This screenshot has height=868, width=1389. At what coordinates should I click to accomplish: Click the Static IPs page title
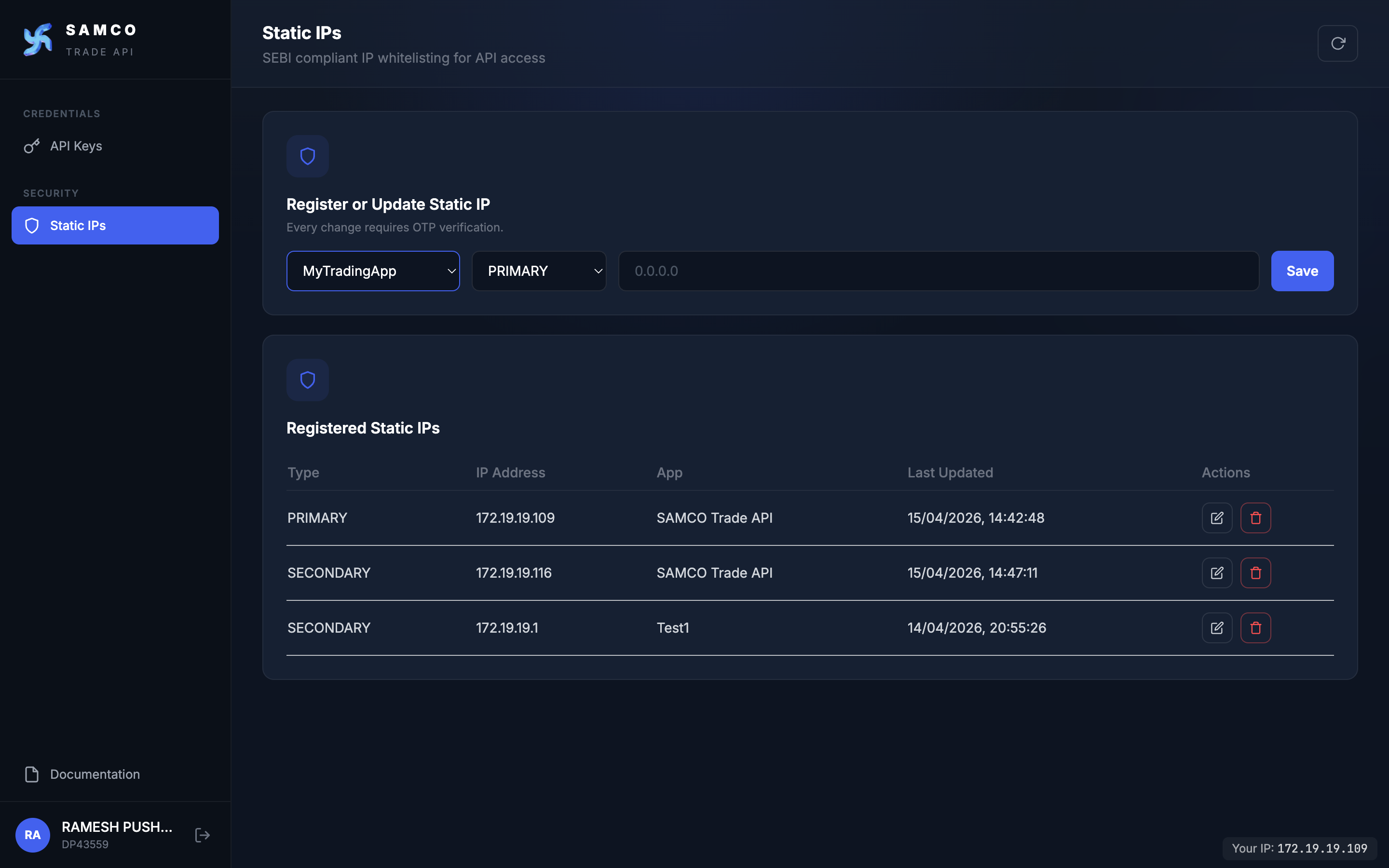pos(301,33)
